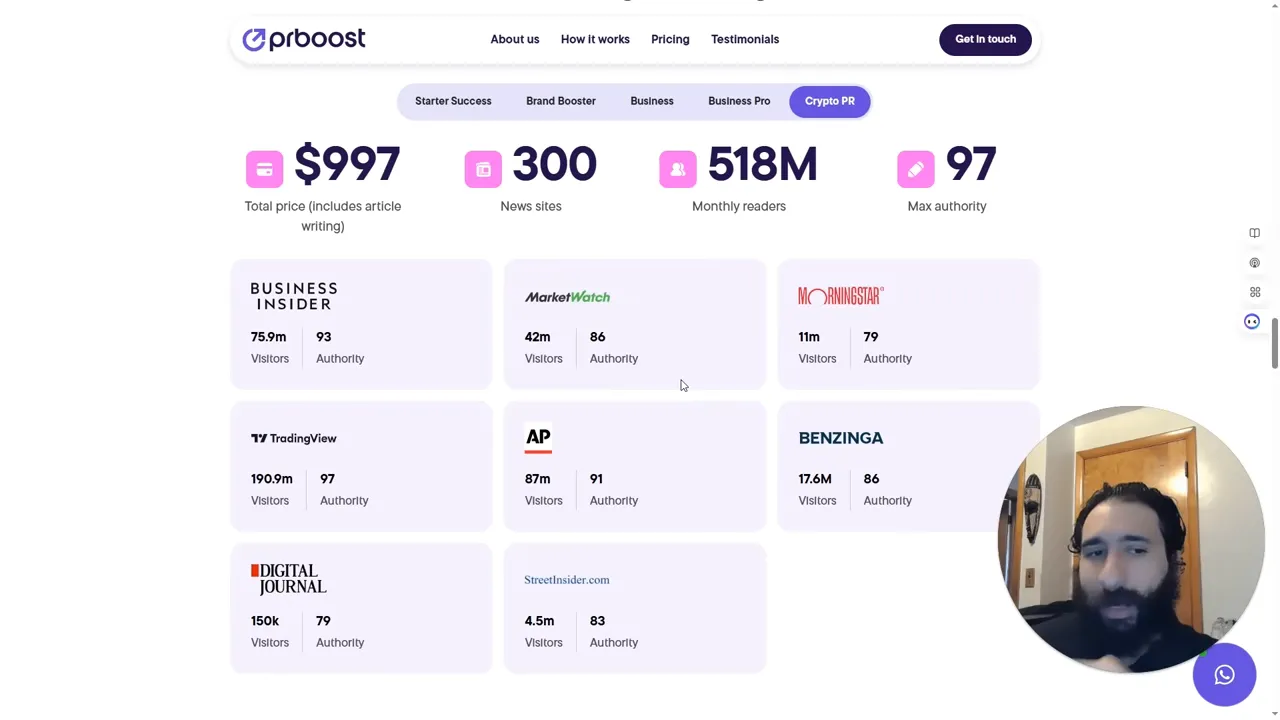1280x720 pixels.
Task: Click Morningstar's 11m visitors value
Action: 809,337
